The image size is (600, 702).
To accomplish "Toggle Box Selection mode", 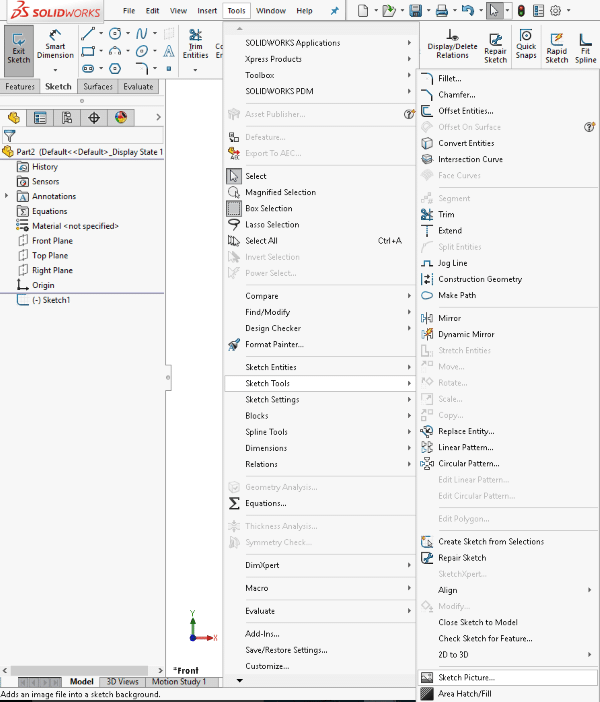I will (x=268, y=209).
